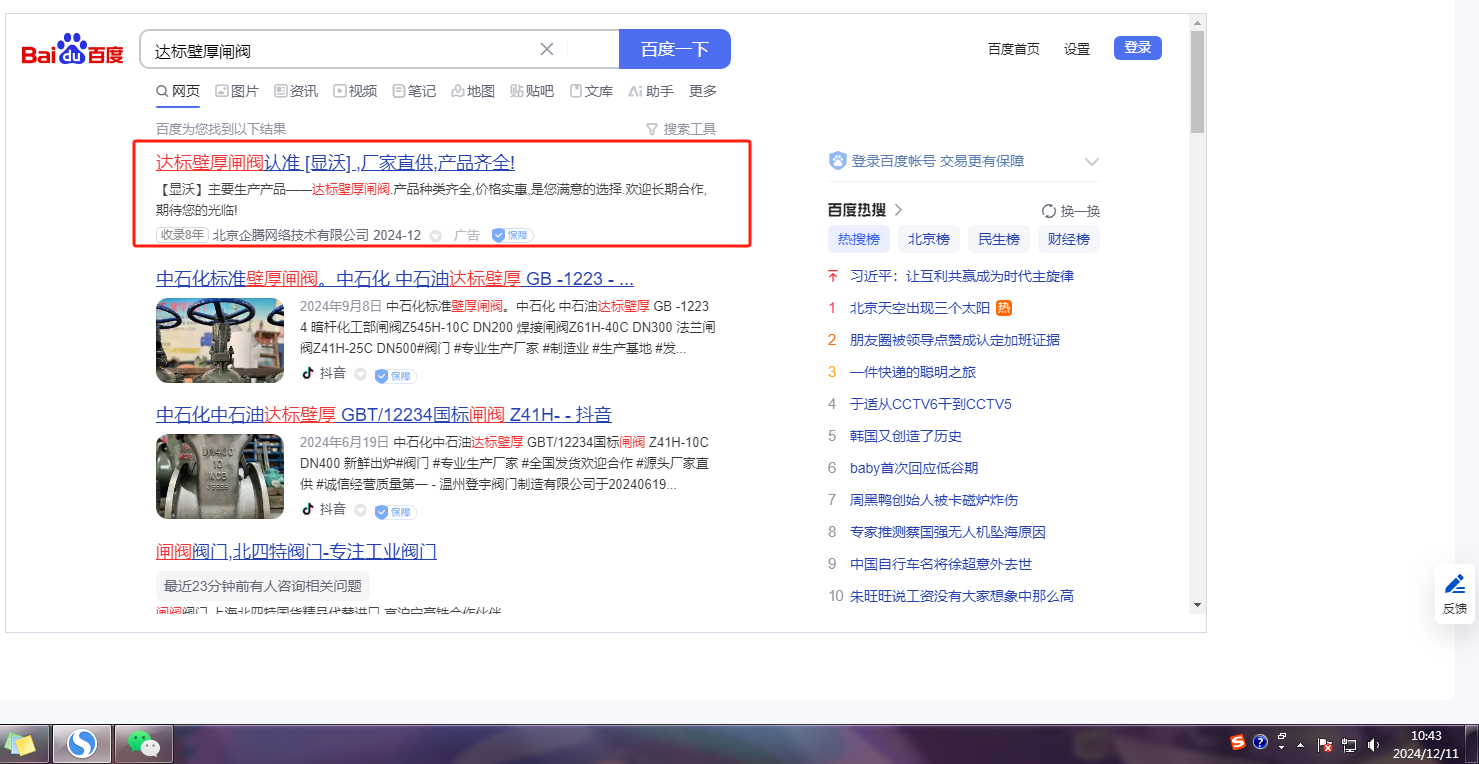Open 设置 in the top bar

pos(1077,49)
